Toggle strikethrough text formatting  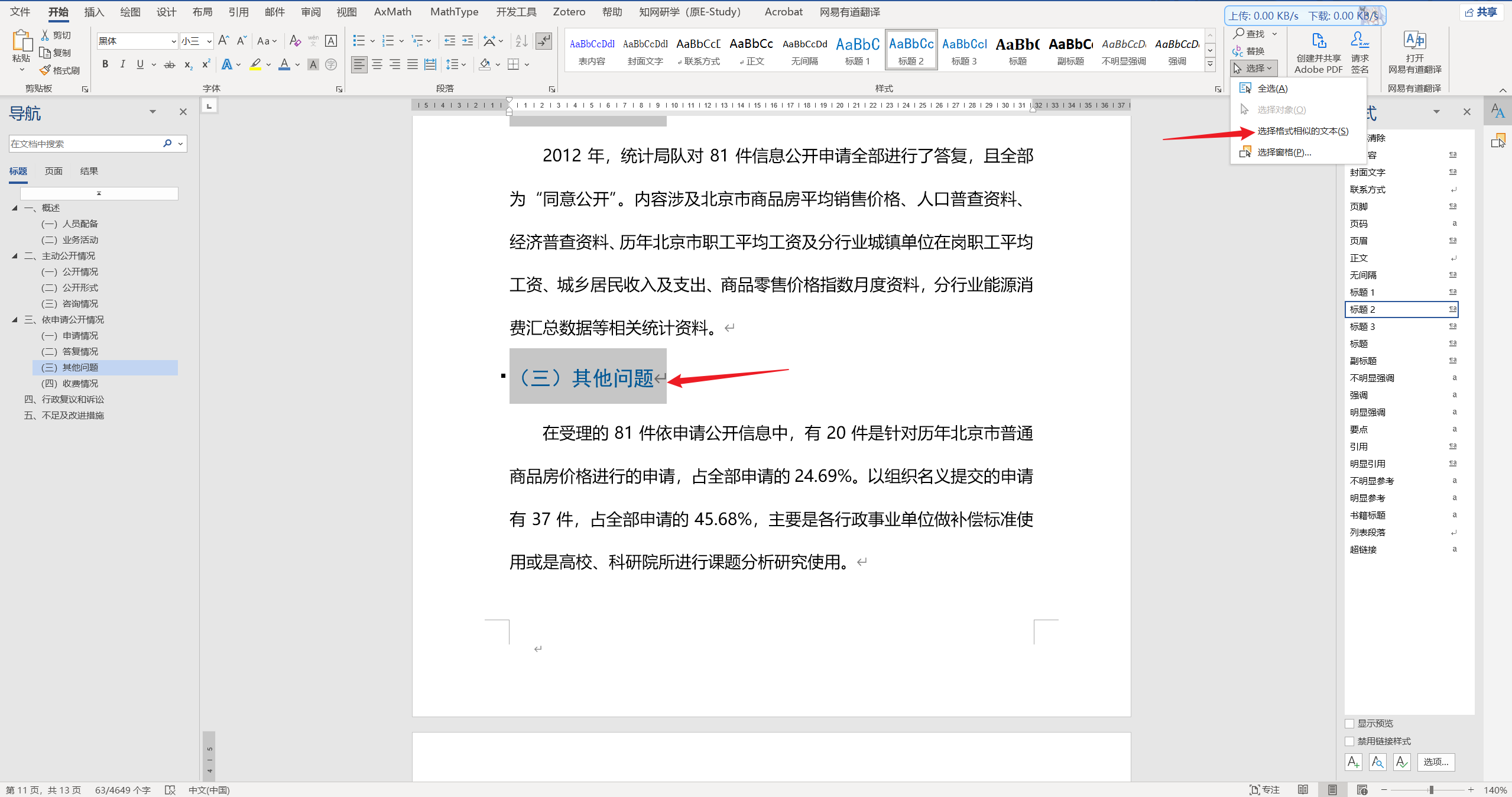[x=170, y=64]
